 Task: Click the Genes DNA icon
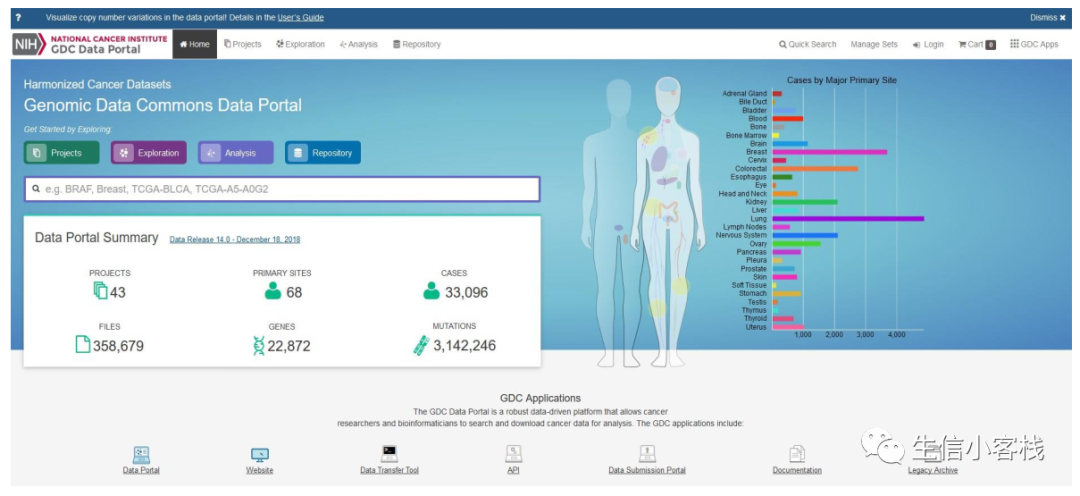(259, 345)
